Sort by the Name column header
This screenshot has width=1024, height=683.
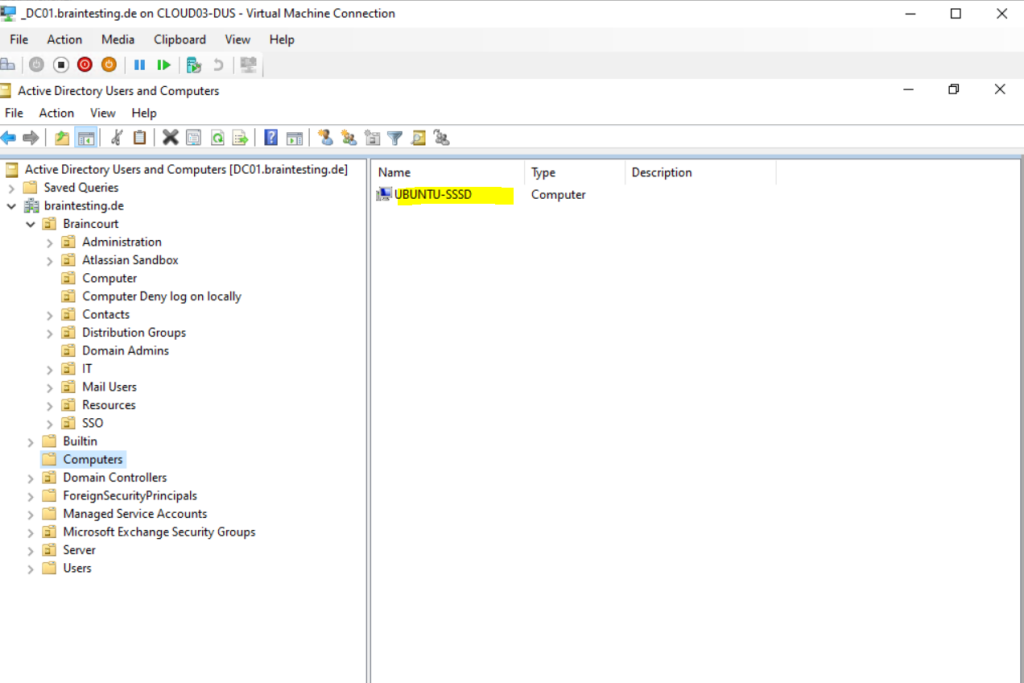coord(448,172)
